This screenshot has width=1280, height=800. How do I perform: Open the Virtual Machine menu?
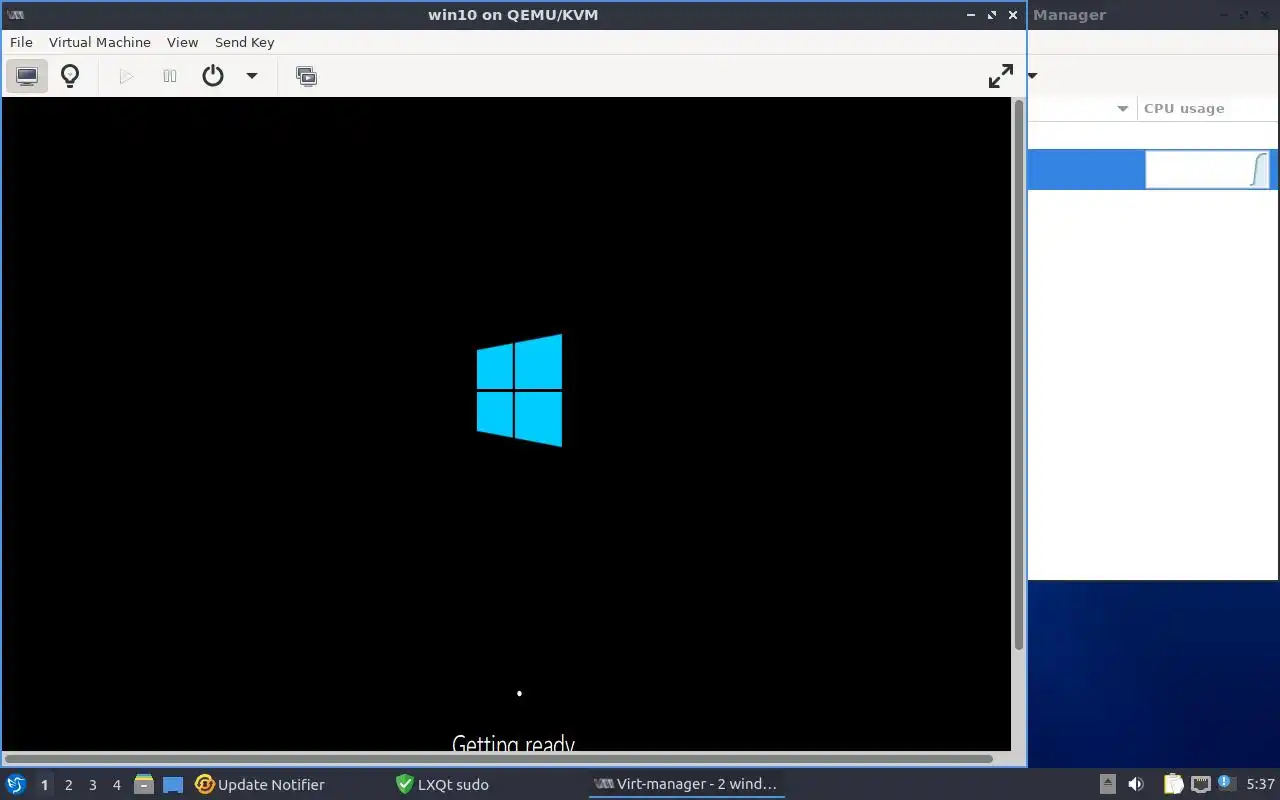pos(100,42)
